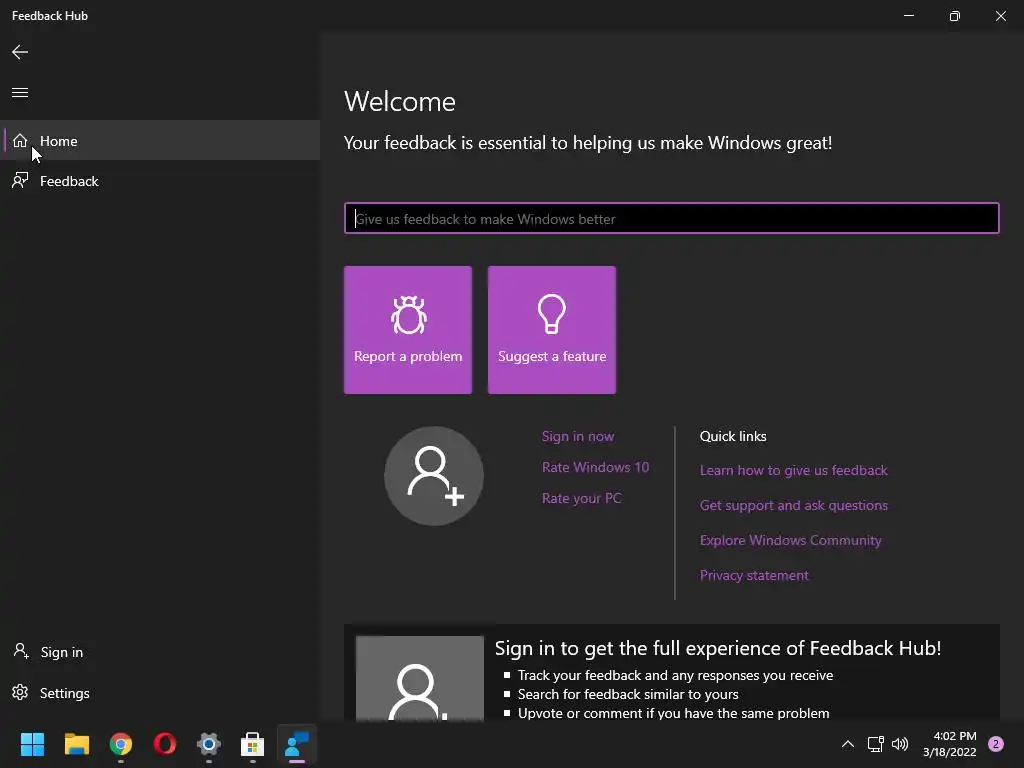Screen dimensions: 1024x768
Task: Click the Sign in now link
Action: point(578,436)
